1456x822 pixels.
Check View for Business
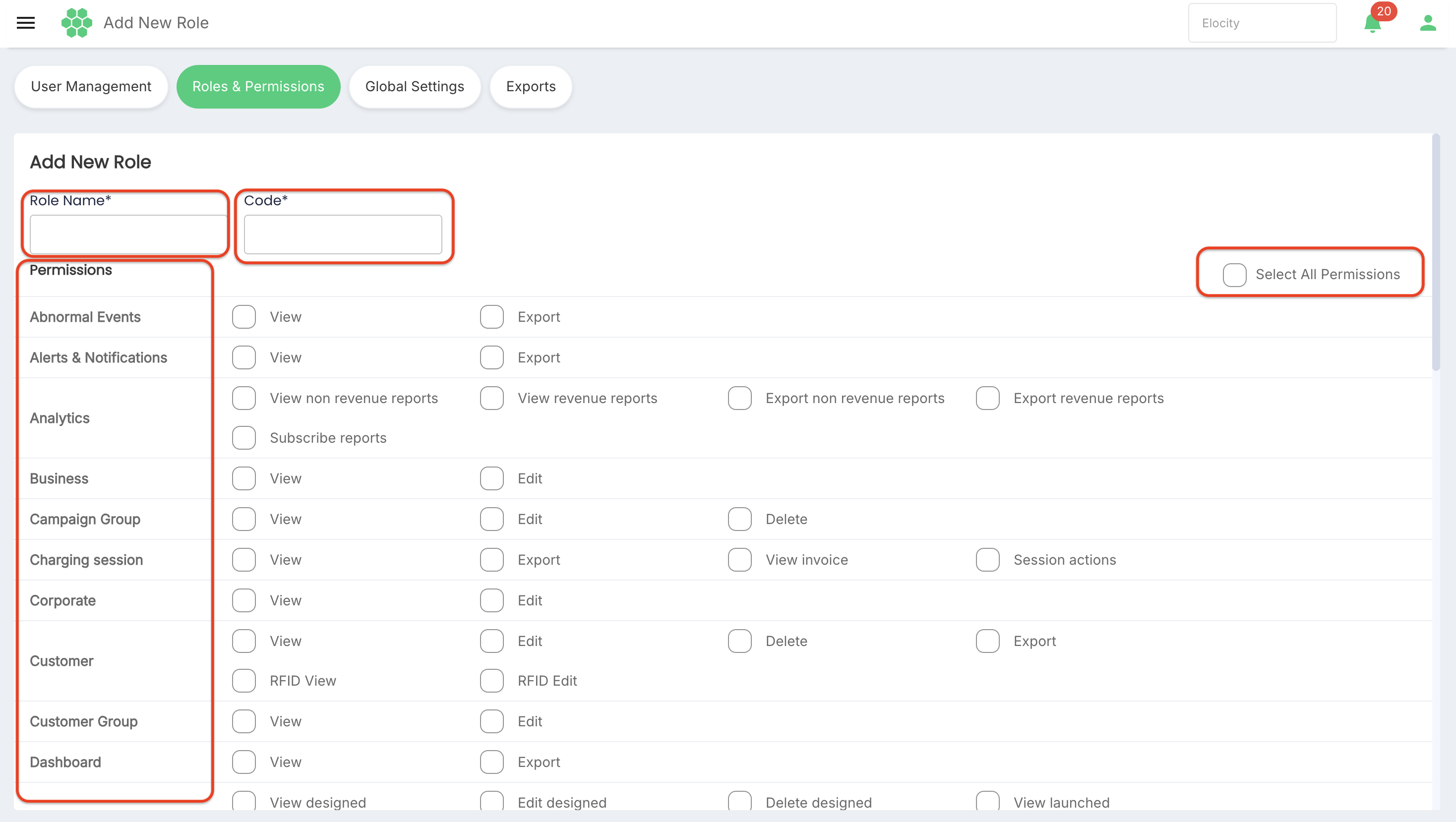point(244,478)
